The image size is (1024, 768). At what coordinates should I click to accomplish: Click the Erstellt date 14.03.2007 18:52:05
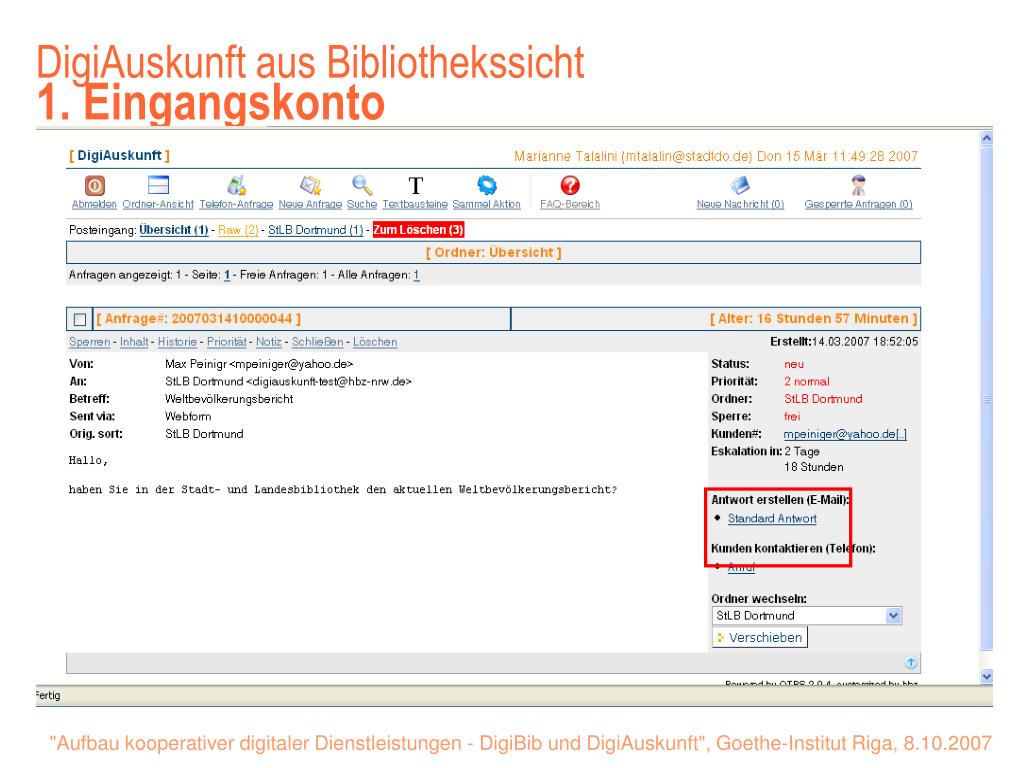[x=865, y=342]
